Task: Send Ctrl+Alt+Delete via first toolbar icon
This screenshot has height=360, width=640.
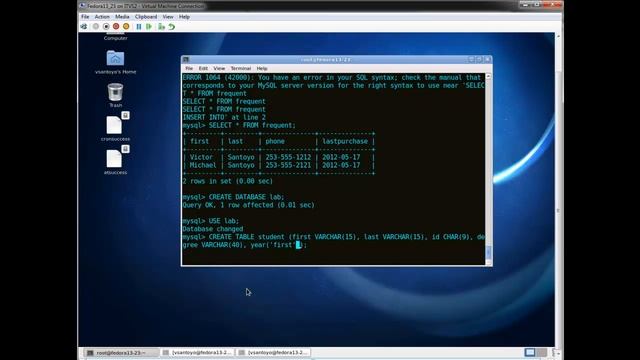Action: (84, 27)
